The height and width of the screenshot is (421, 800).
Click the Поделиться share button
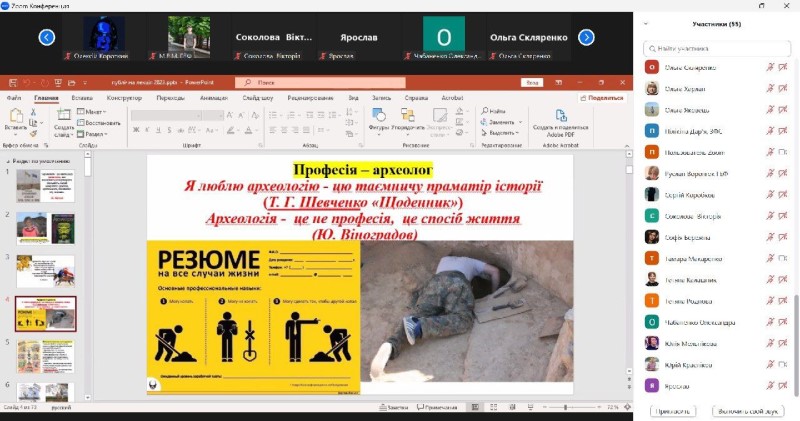coord(600,98)
